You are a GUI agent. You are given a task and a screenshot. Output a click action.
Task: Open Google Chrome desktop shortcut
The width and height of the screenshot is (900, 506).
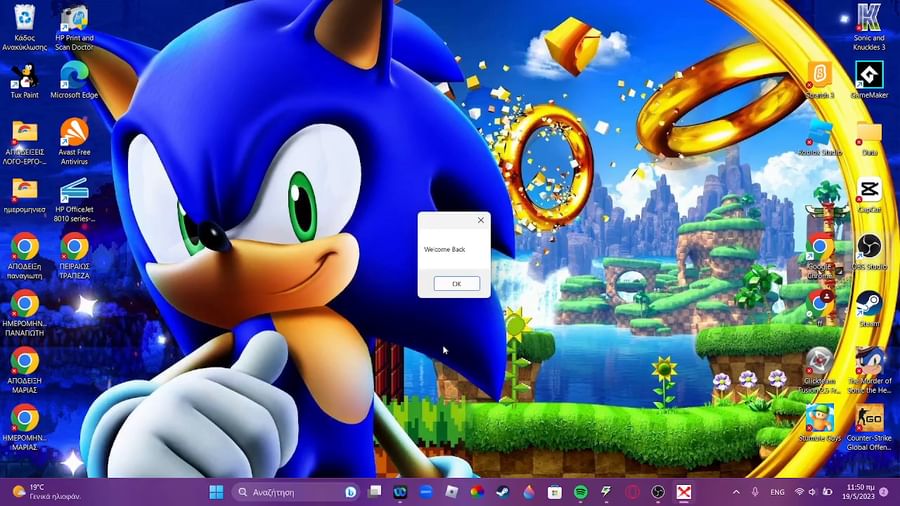(820, 256)
